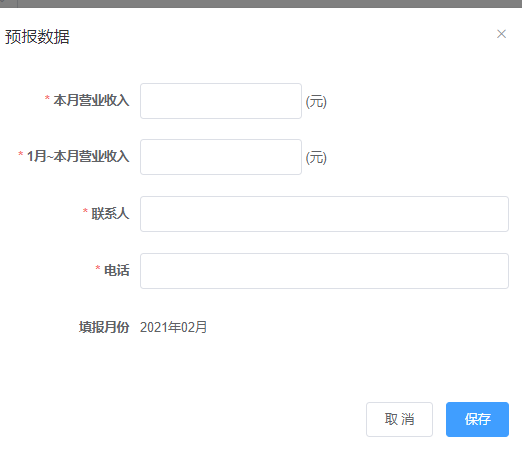Screen dimensions: 522x453
Task: Click the 本月营业收入 input field
Action: (221, 101)
